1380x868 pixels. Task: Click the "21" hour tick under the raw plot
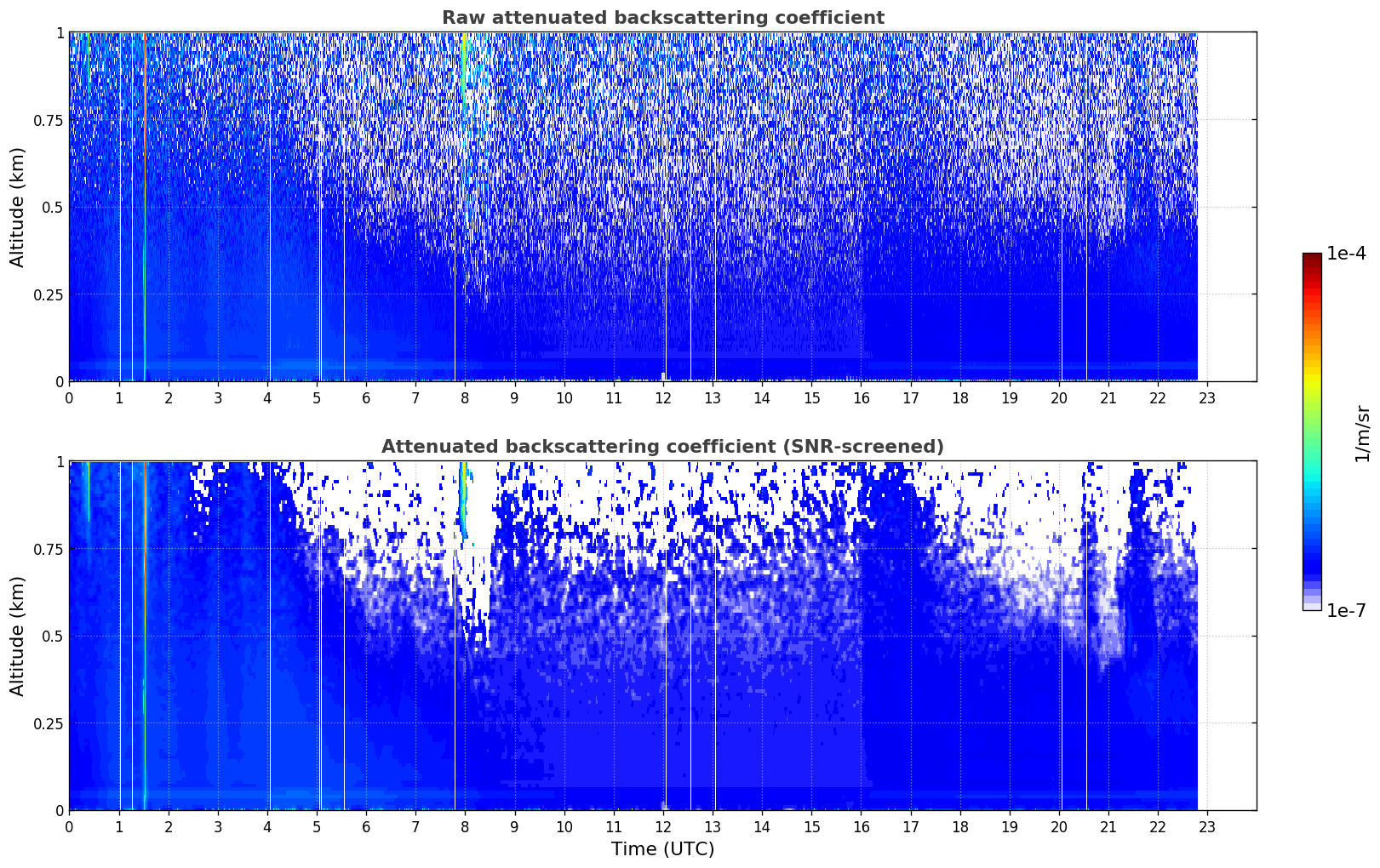1108,397
